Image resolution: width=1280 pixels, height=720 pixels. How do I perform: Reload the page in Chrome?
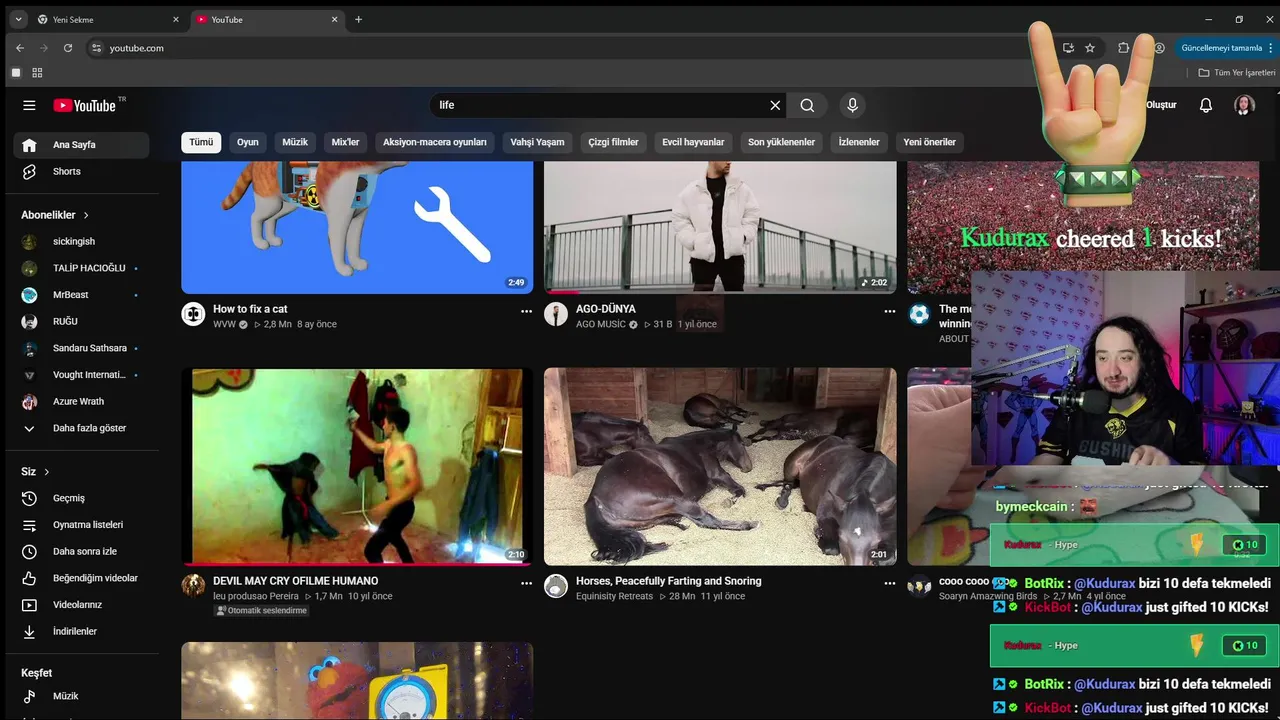(68, 48)
